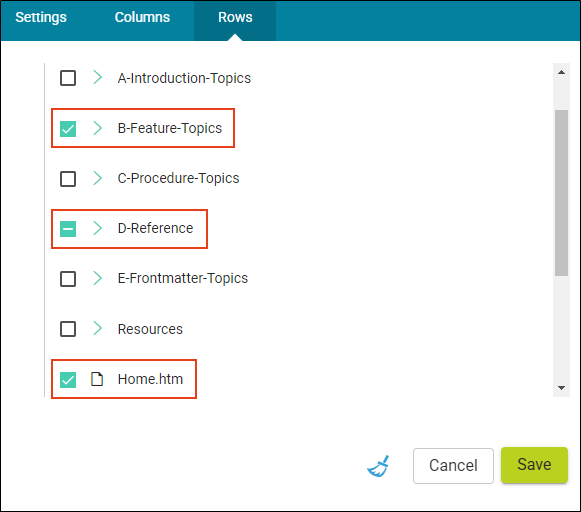Open the Columns tab
581x512 pixels.
142,17
